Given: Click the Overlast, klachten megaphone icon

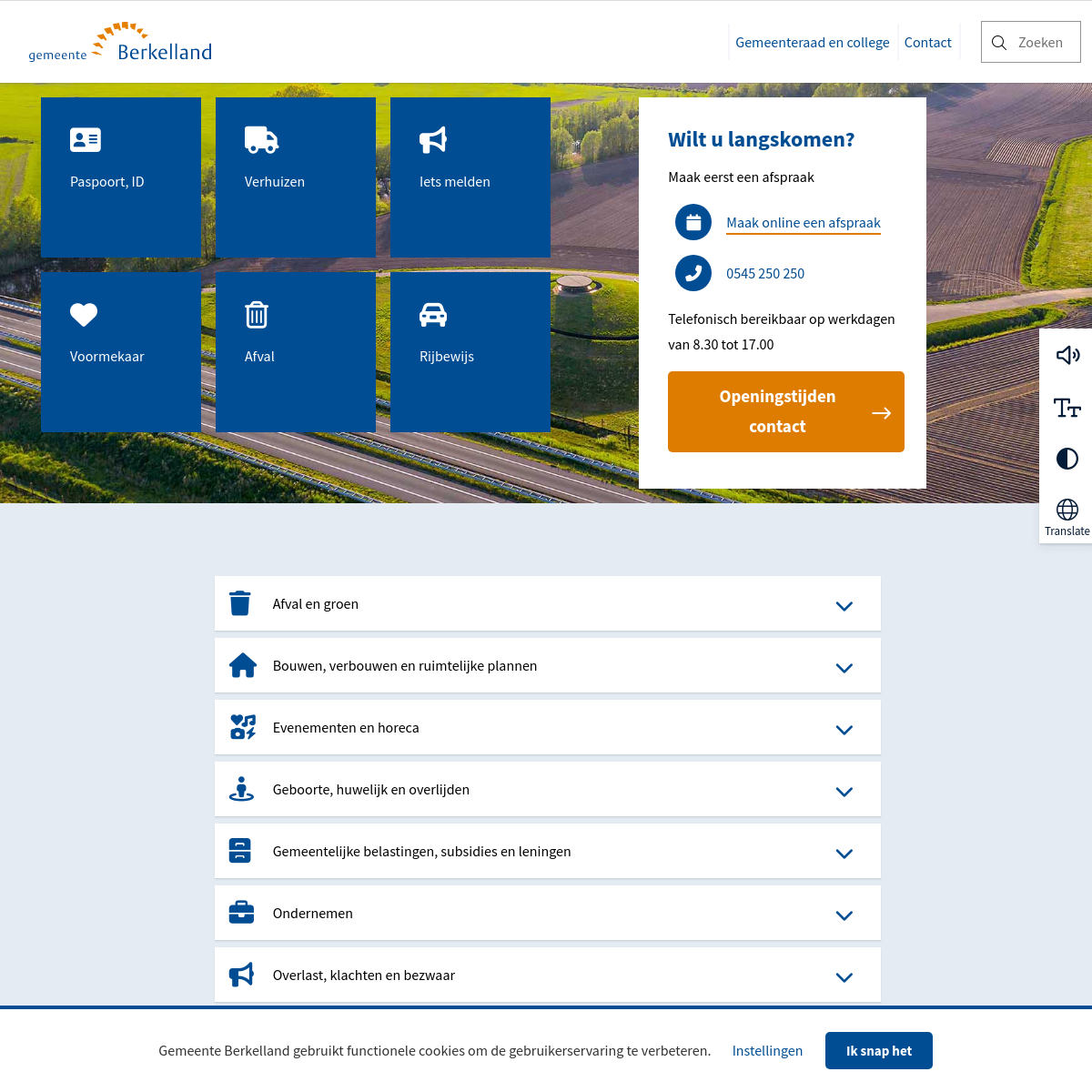Looking at the screenshot, I should [x=241, y=975].
